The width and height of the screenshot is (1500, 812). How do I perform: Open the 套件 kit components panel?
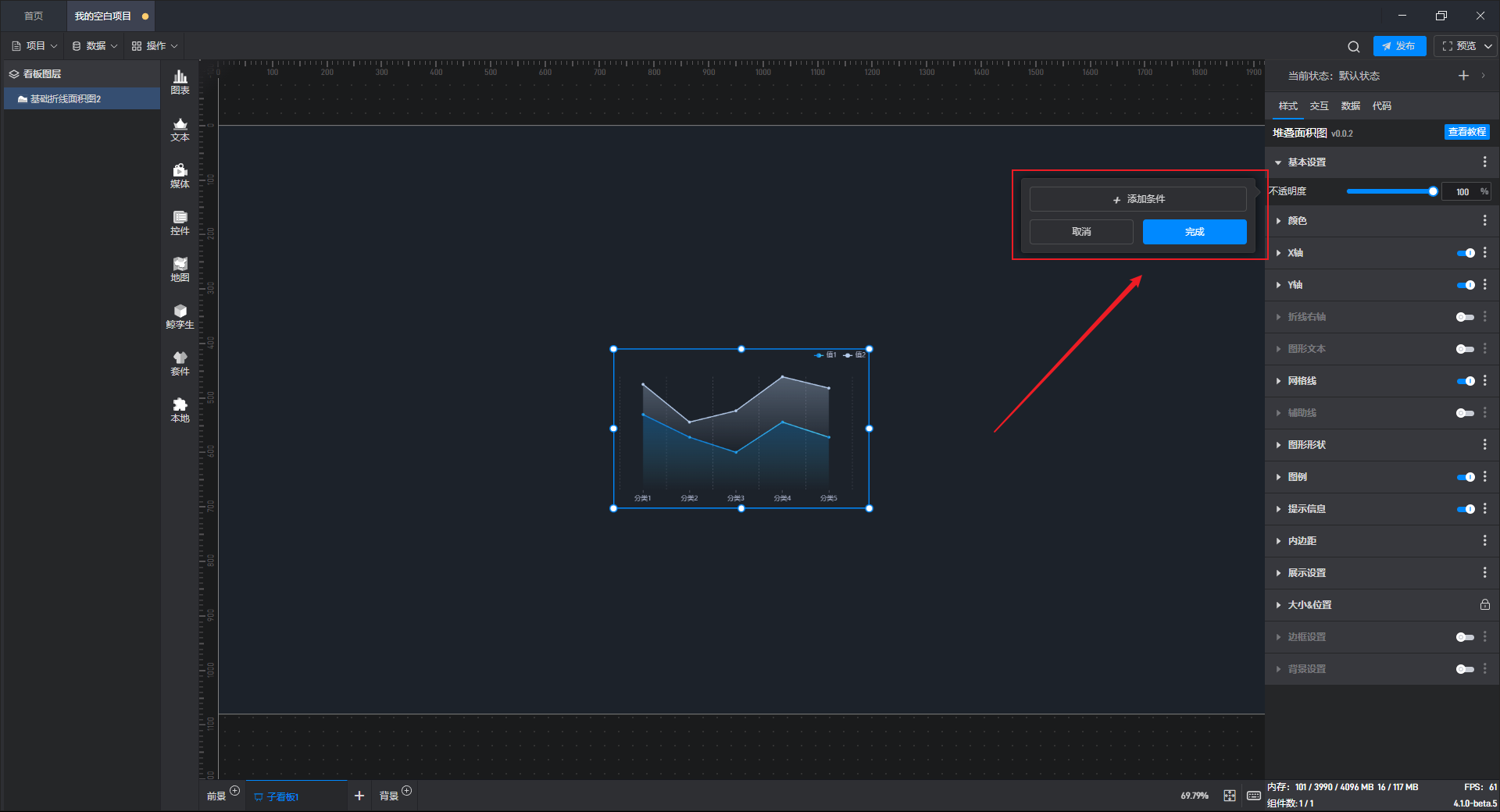pos(180,363)
